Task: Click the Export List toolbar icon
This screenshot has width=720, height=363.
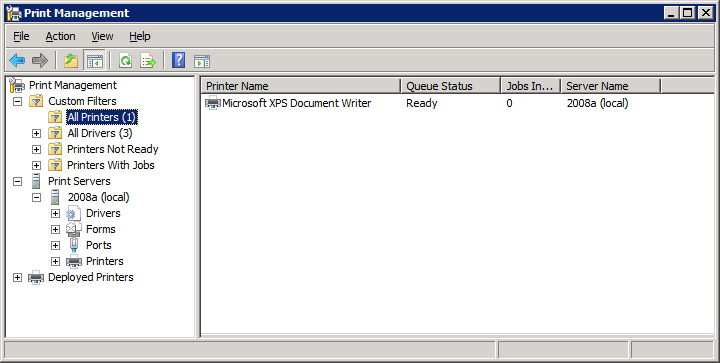Action: point(148,61)
